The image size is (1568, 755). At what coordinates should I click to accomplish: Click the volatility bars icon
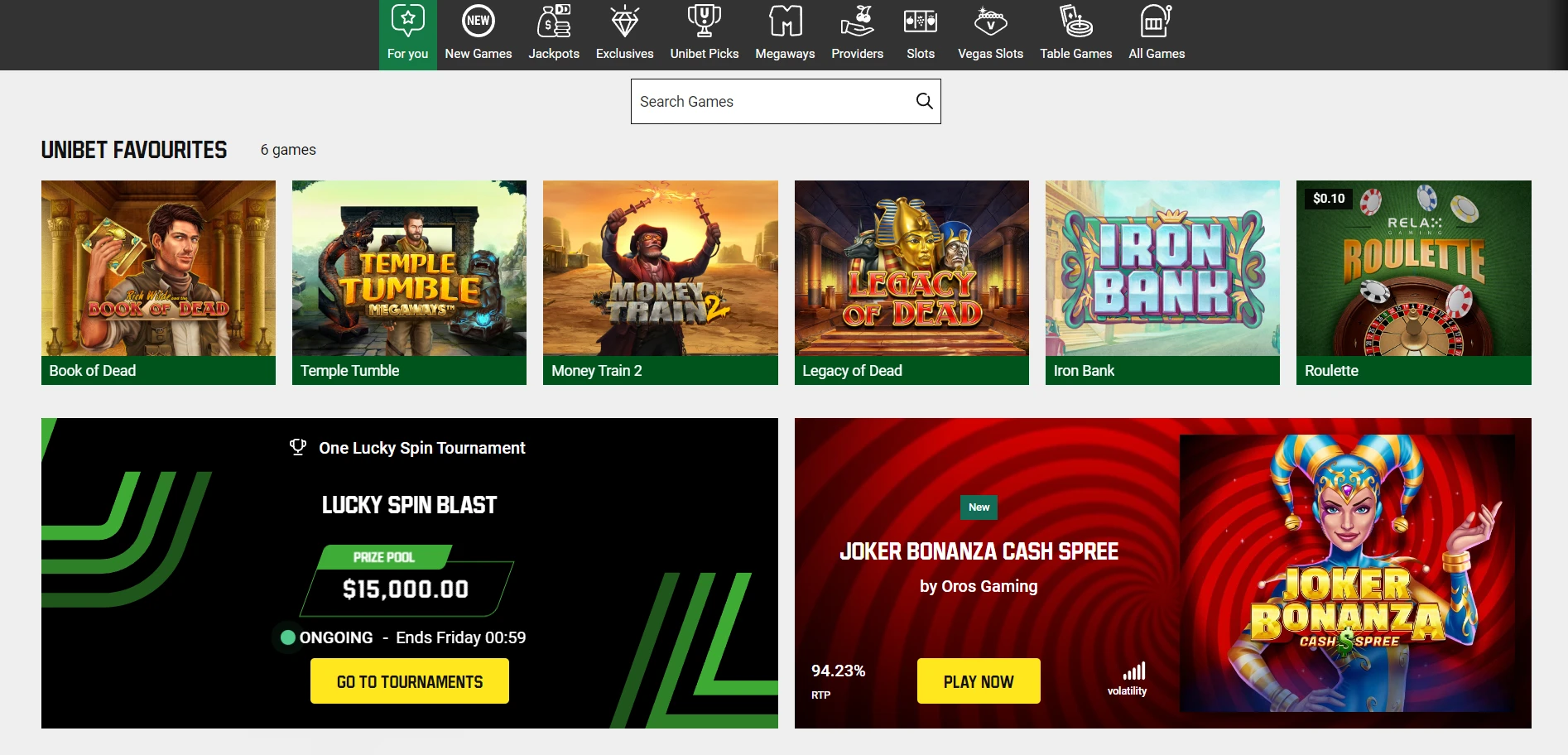pyautogui.click(x=1134, y=671)
